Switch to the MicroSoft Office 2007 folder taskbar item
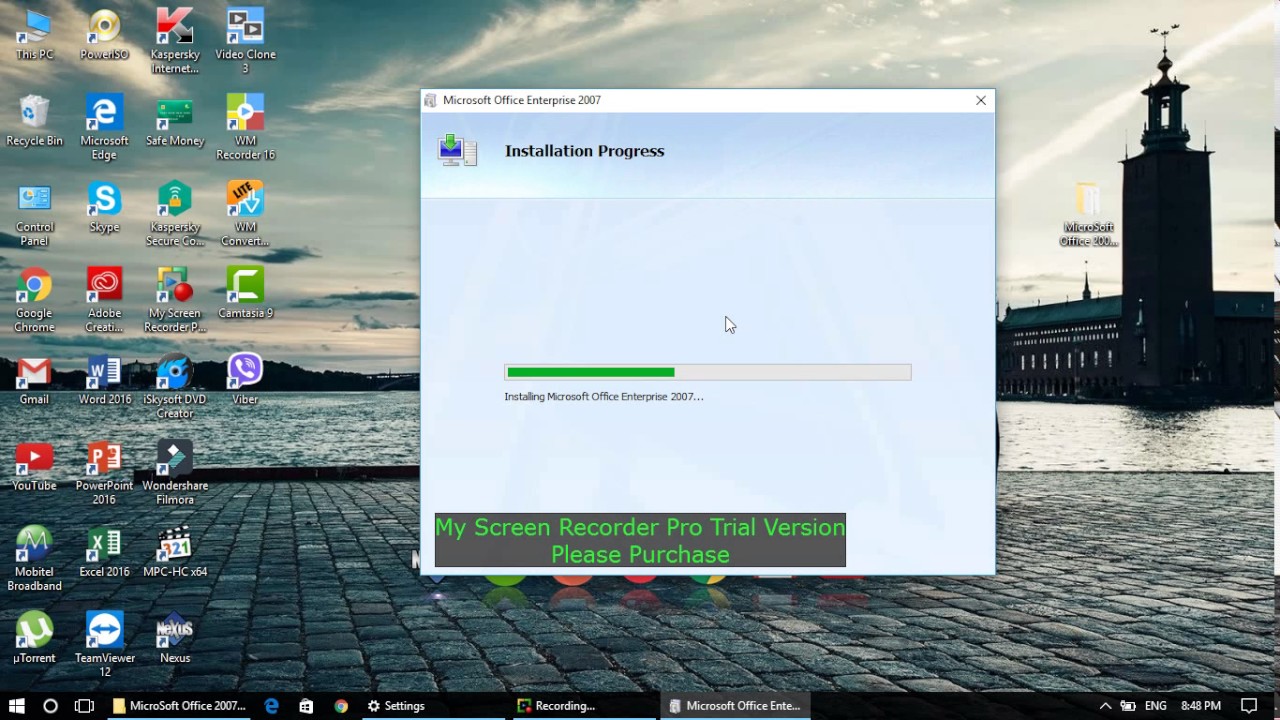The width and height of the screenshot is (1280, 720). (x=178, y=706)
